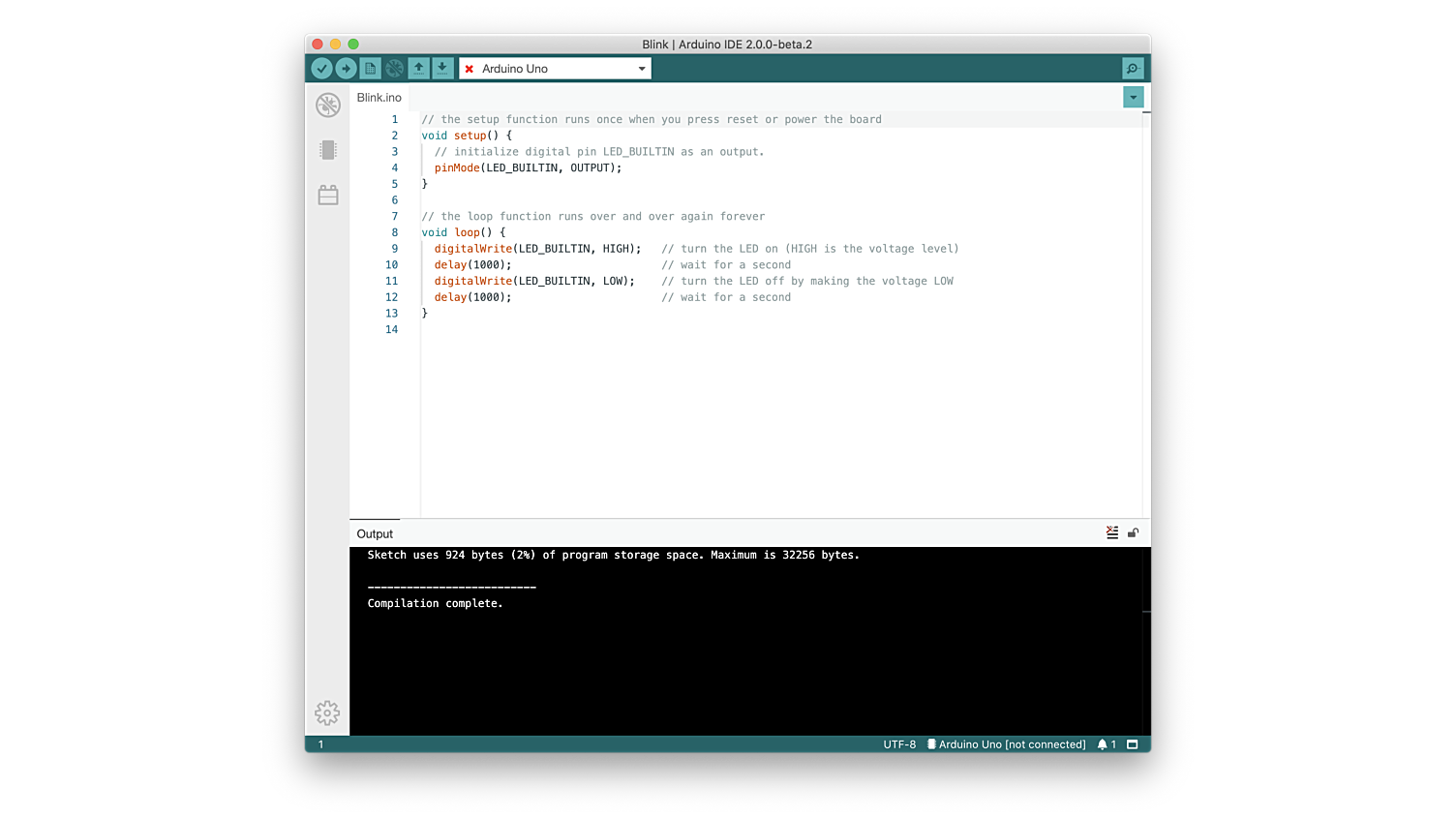Select the Boards Manager sidebar icon
Viewport: 1456px width, 819px height.
click(327, 150)
